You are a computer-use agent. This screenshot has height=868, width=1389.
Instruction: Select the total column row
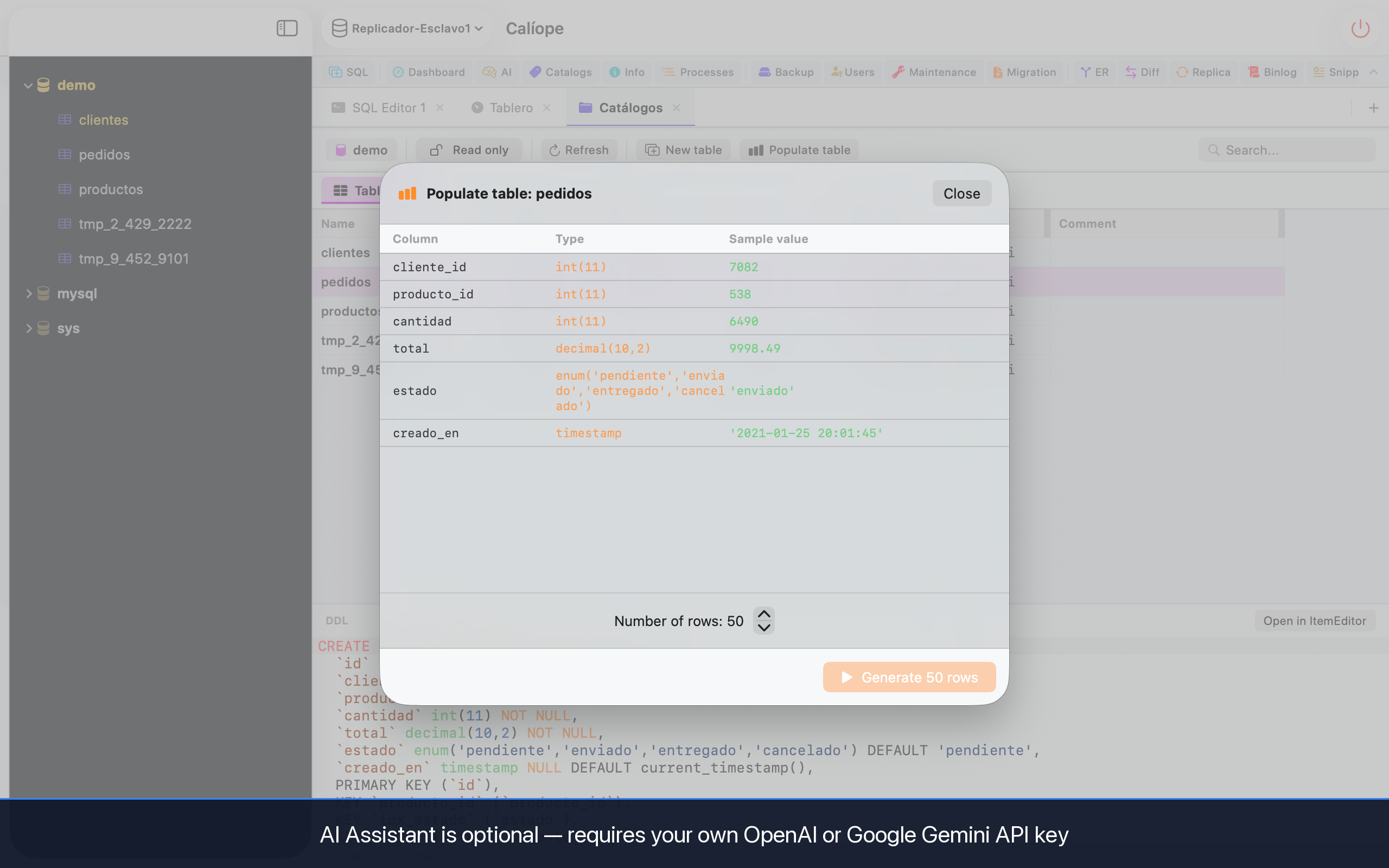(694, 348)
